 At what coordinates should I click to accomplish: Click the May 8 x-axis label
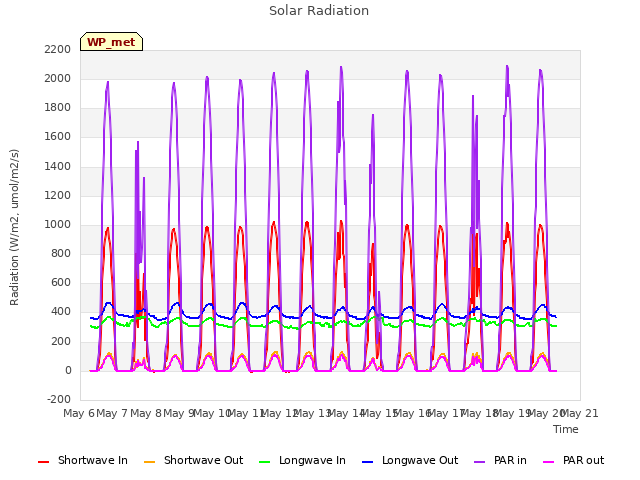point(145,413)
